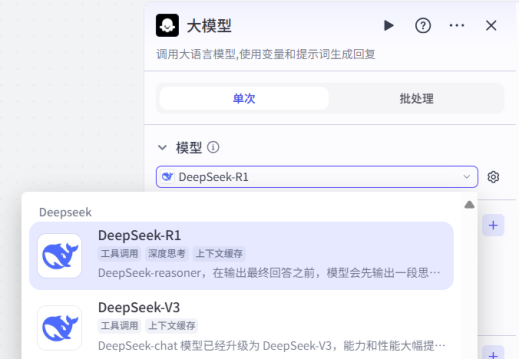Click the 上下文缓存 tag under DeepSeek-R1
Screen dimensions: 519x360
click(x=219, y=254)
